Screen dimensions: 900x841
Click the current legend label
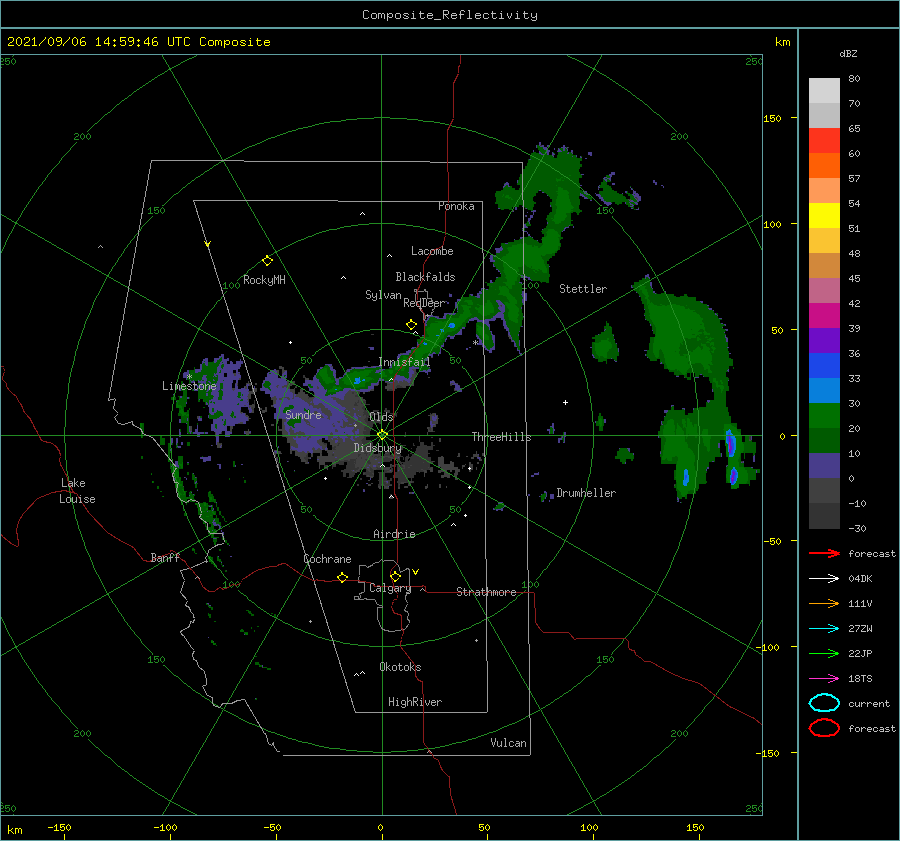(x=869, y=703)
